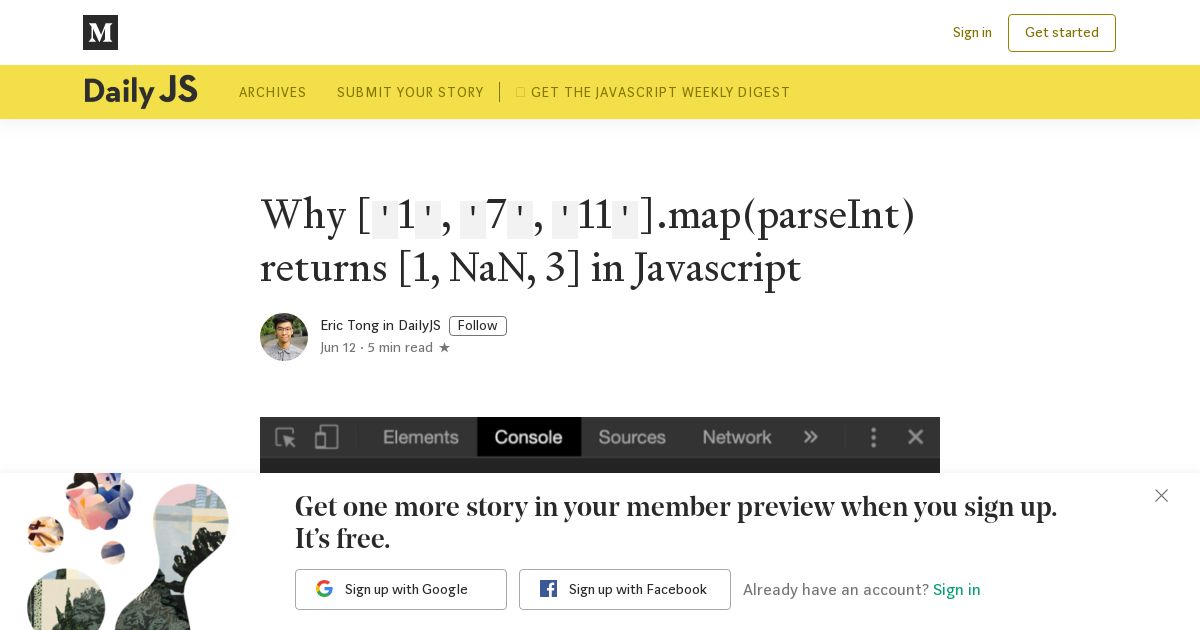
Task: Open the Network tab
Action: tap(737, 437)
